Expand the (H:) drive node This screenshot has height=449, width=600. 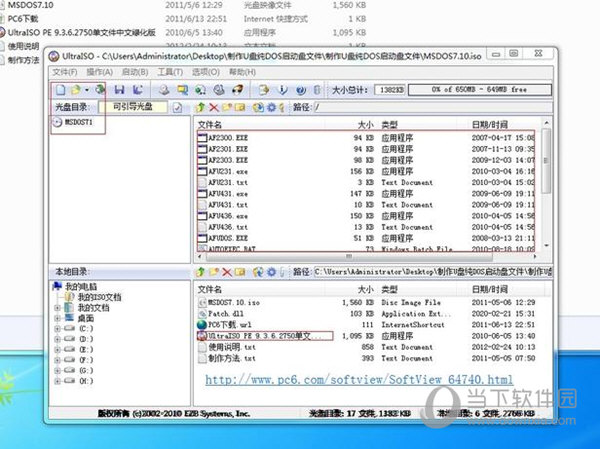57,381
